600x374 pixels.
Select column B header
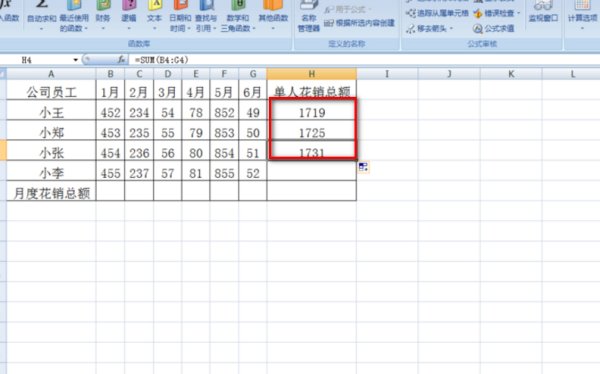pyautogui.click(x=110, y=74)
